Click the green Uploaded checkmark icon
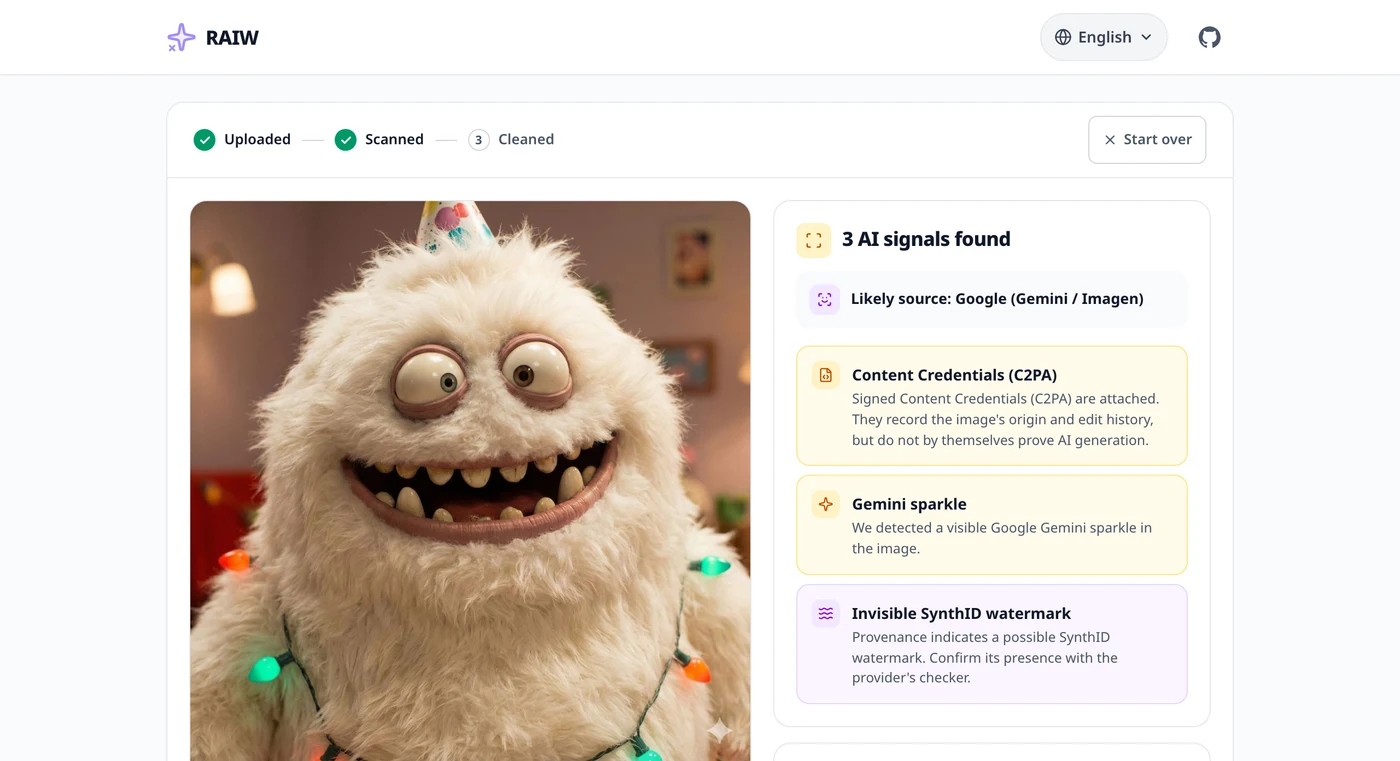The width and height of the screenshot is (1400, 761). [x=204, y=140]
